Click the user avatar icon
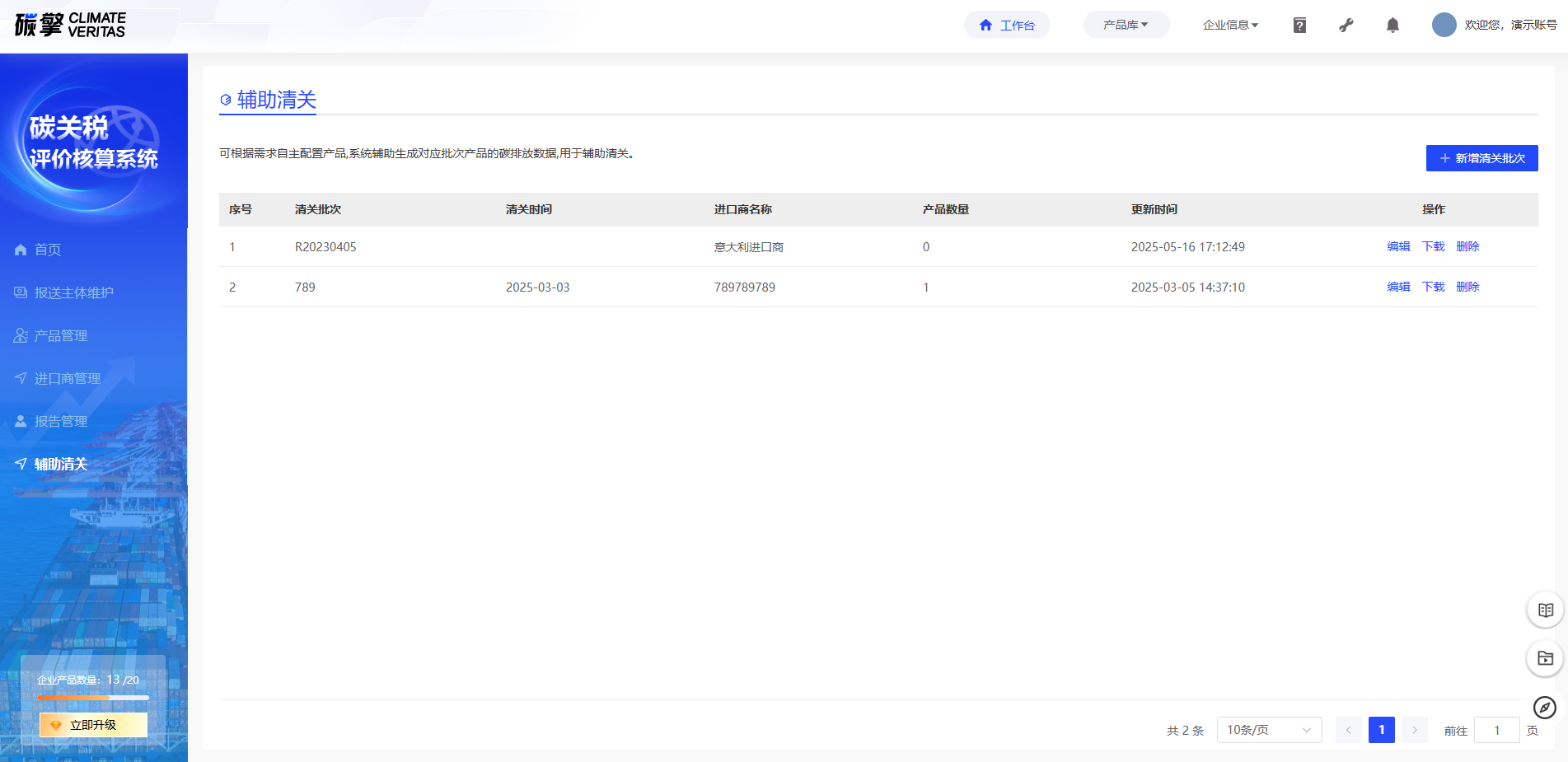This screenshot has height=762, width=1568. click(1444, 25)
